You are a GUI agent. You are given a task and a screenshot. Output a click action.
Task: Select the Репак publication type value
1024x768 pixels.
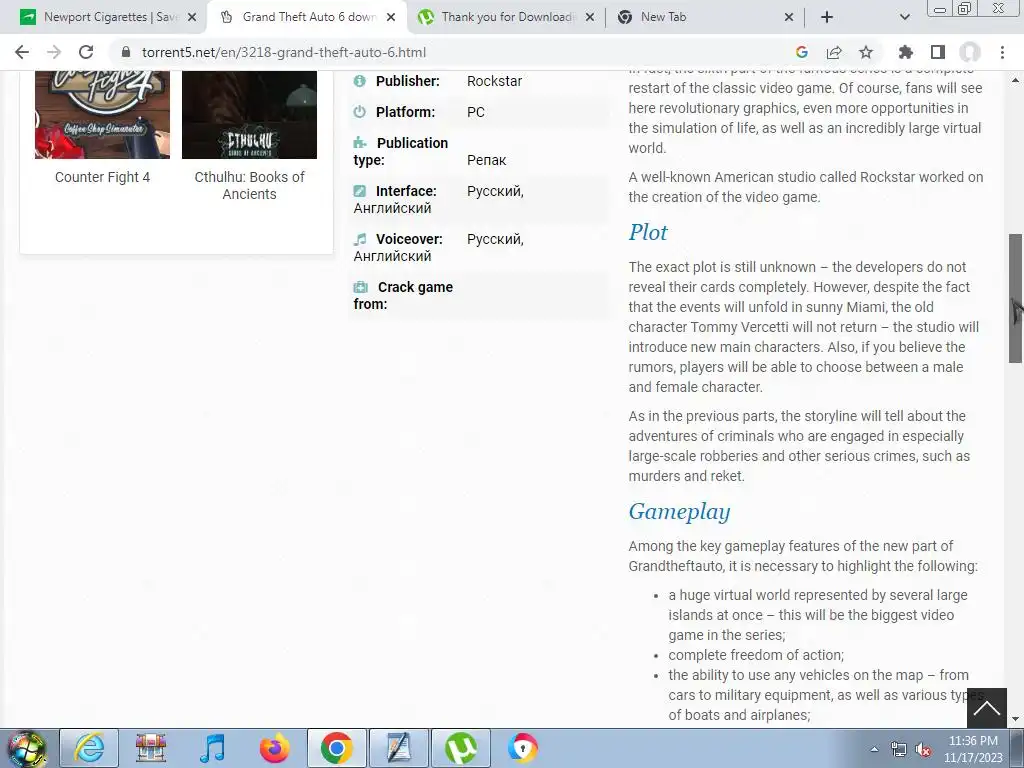[x=487, y=160]
